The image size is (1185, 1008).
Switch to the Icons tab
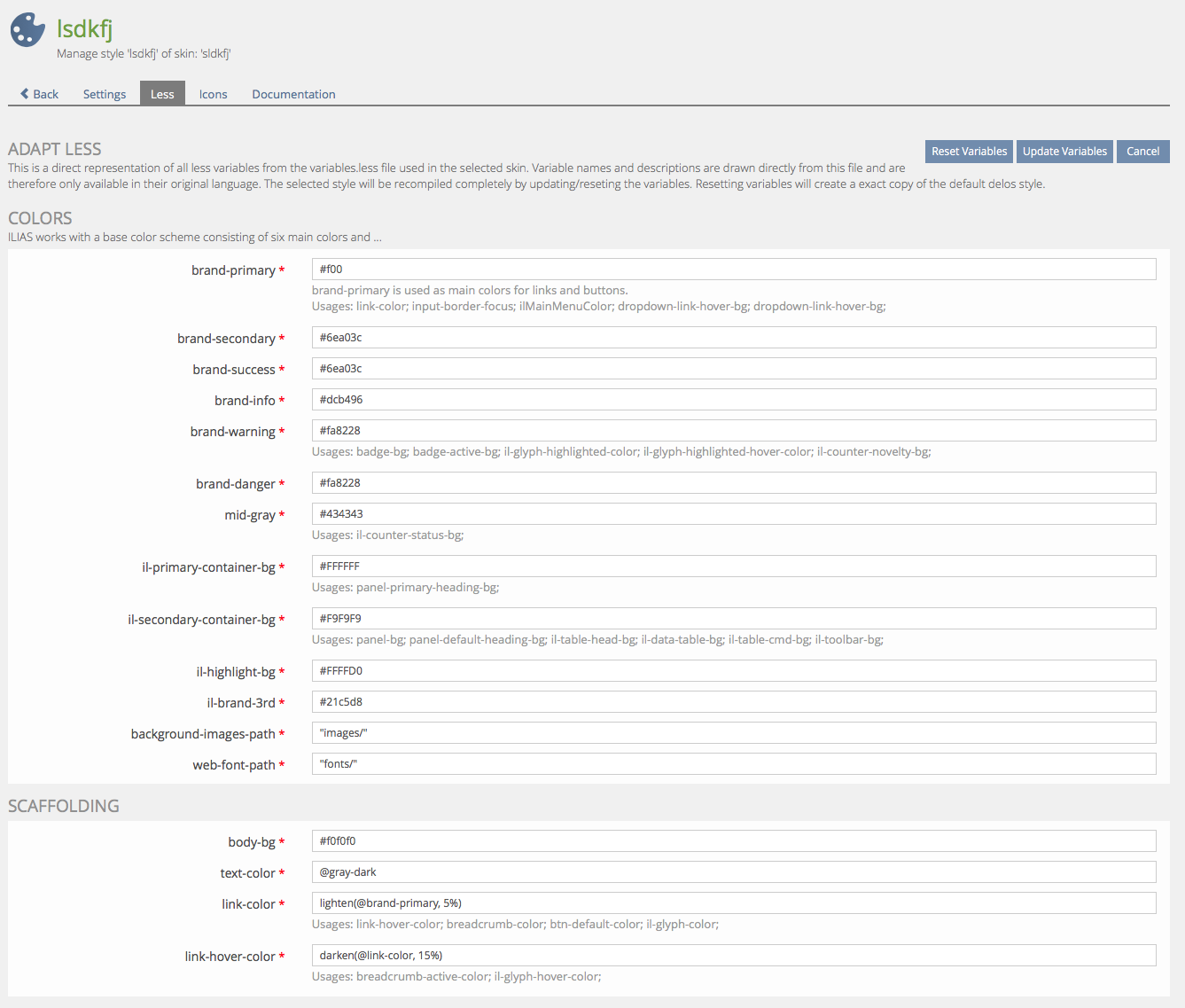[213, 94]
